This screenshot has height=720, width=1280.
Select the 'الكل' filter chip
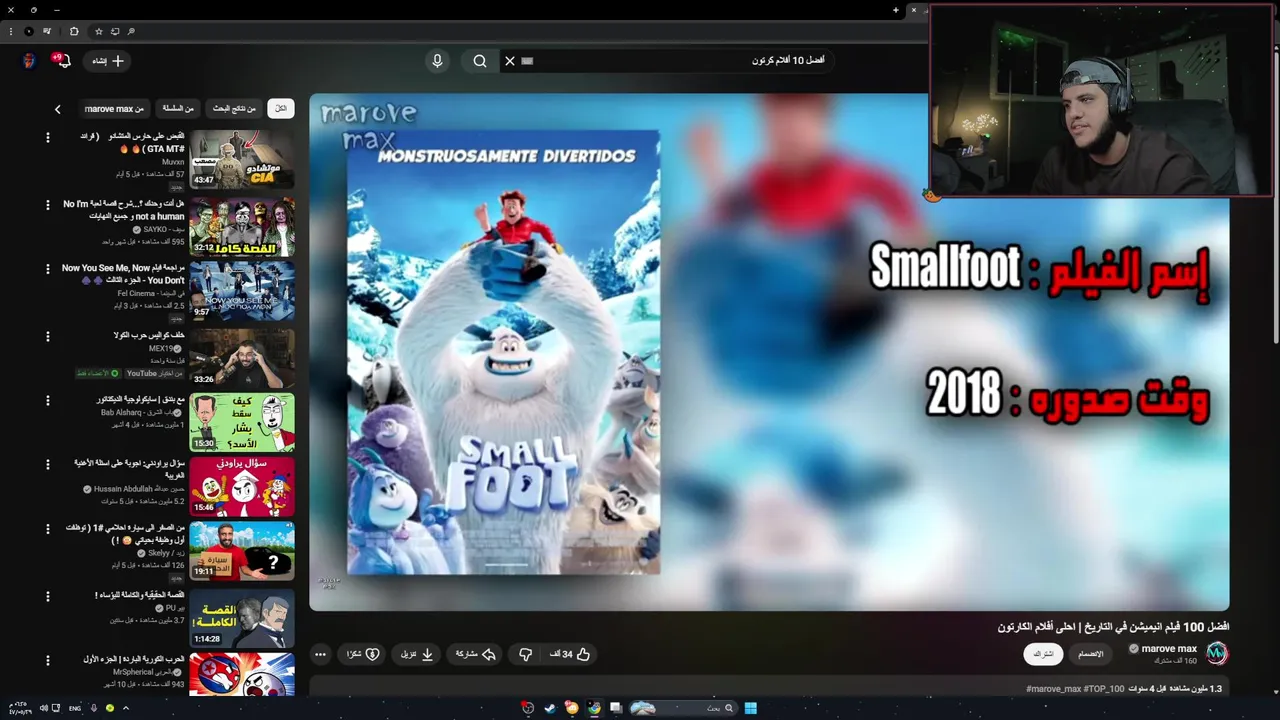coord(281,108)
